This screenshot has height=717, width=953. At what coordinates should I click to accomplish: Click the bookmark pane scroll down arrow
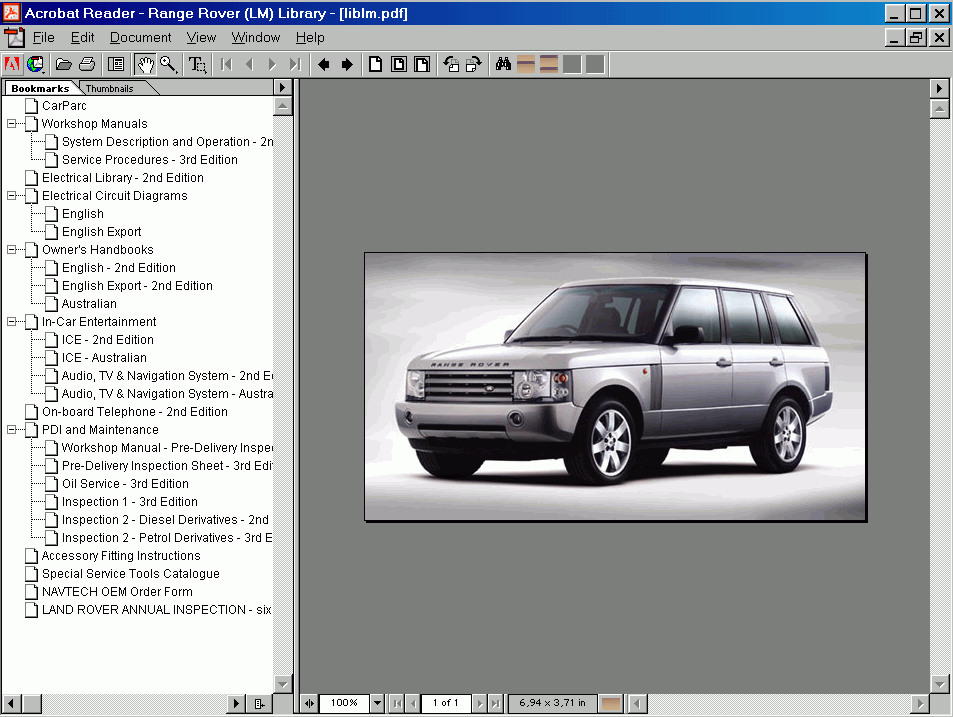pos(283,684)
